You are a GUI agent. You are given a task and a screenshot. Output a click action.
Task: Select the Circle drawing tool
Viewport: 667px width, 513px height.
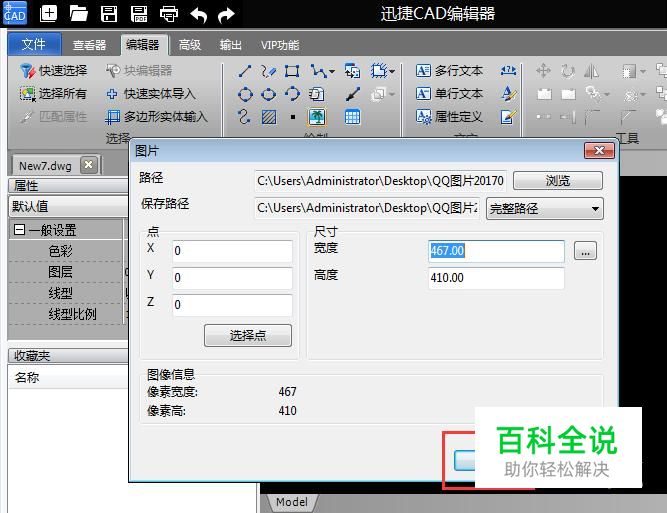point(245,94)
